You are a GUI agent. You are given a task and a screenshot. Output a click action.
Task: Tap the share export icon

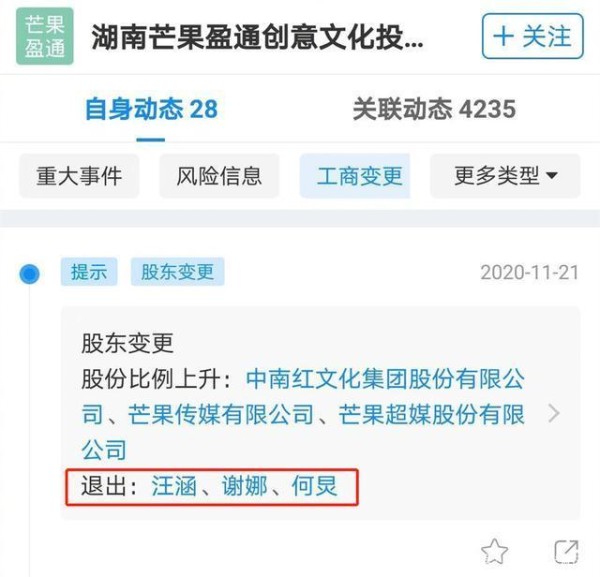[566, 551]
